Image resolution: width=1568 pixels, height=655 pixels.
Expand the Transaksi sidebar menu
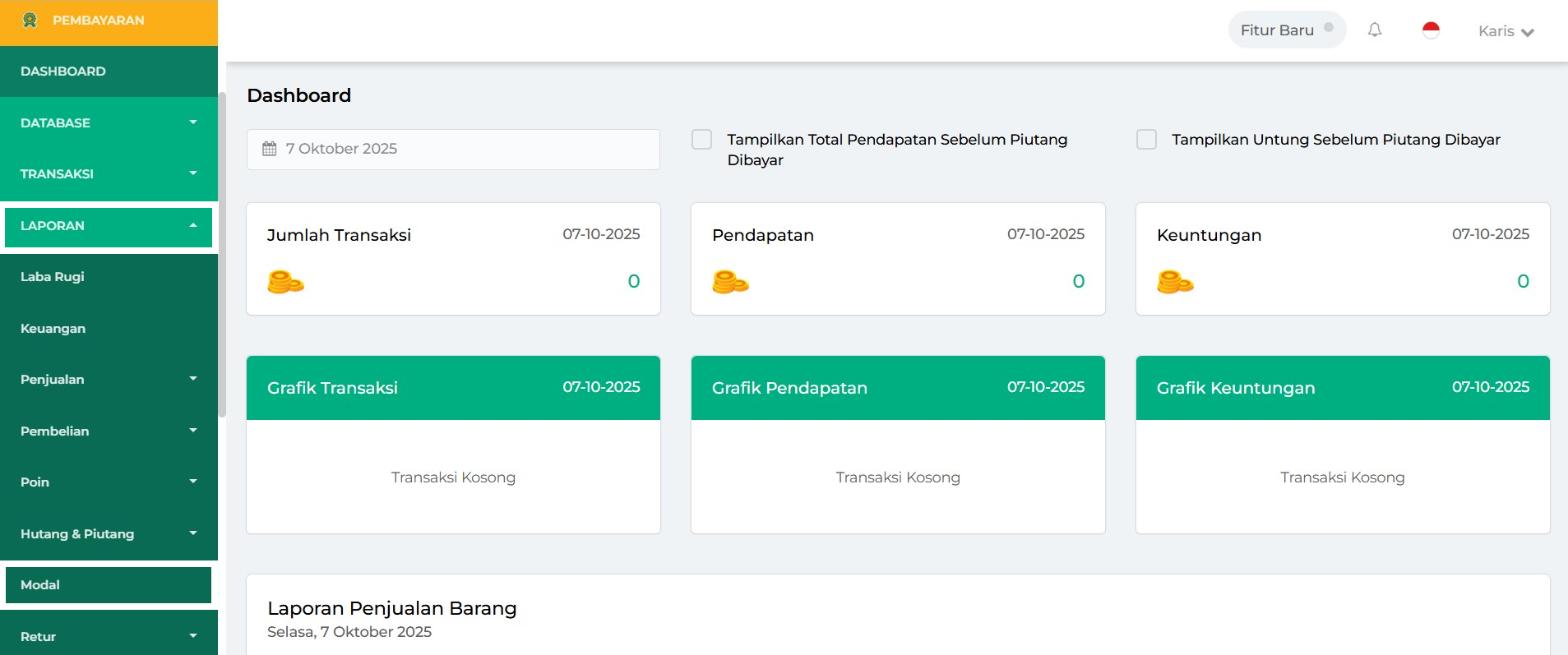[x=109, y=174]
